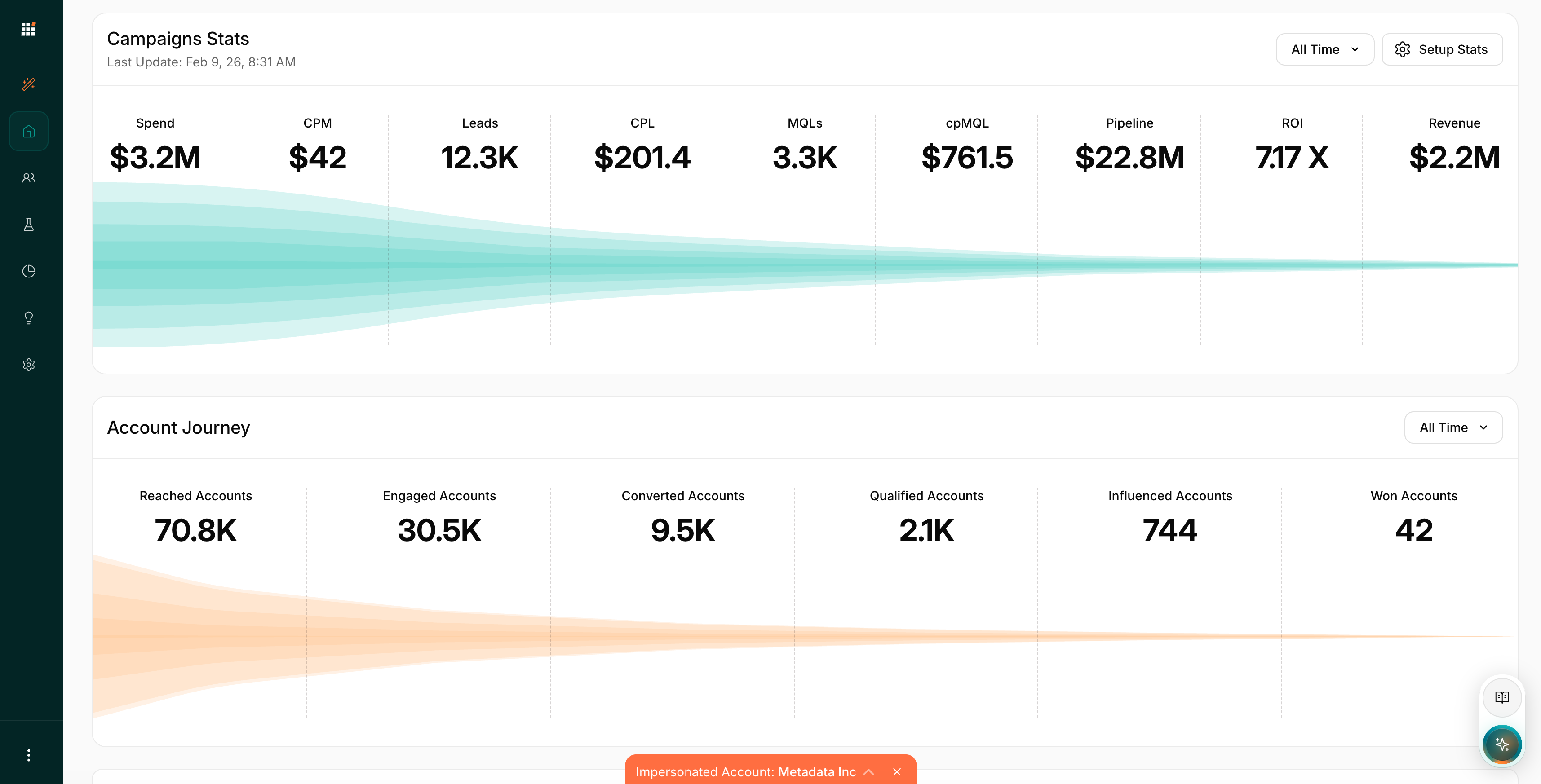Expand the impersonated account chevron
The height and width of the screenshot is (784, 1541).
tap(868, 772)
